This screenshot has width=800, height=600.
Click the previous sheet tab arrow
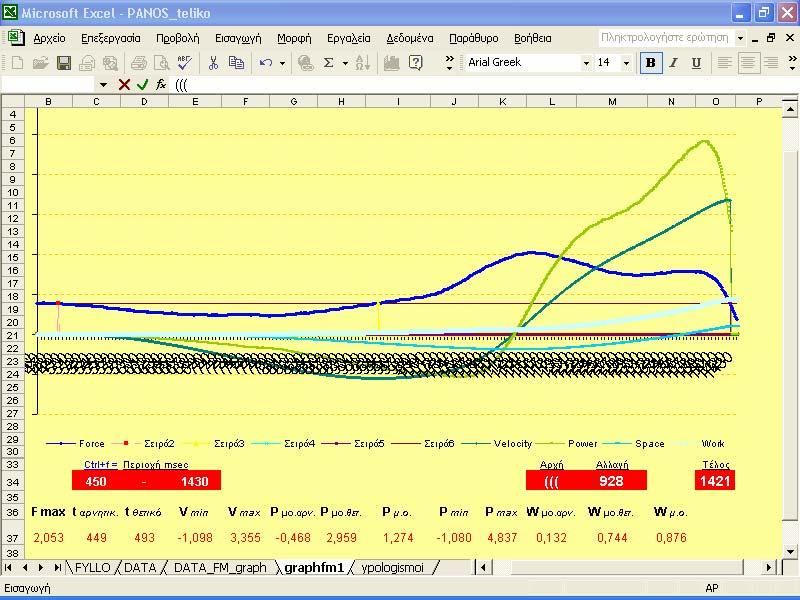click(x=25, y=567)
